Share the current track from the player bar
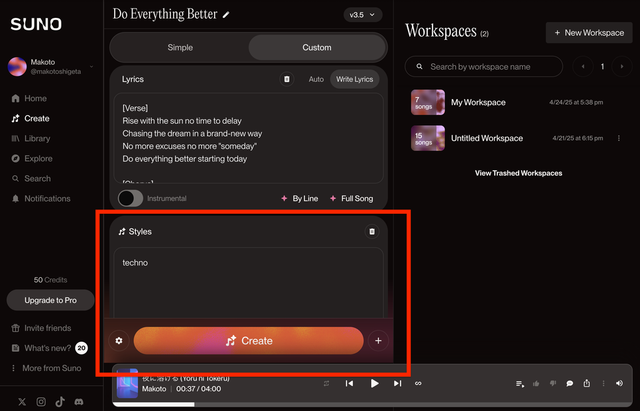The height and width of the screenshot is (411, 640). click(x=587, y=383)
